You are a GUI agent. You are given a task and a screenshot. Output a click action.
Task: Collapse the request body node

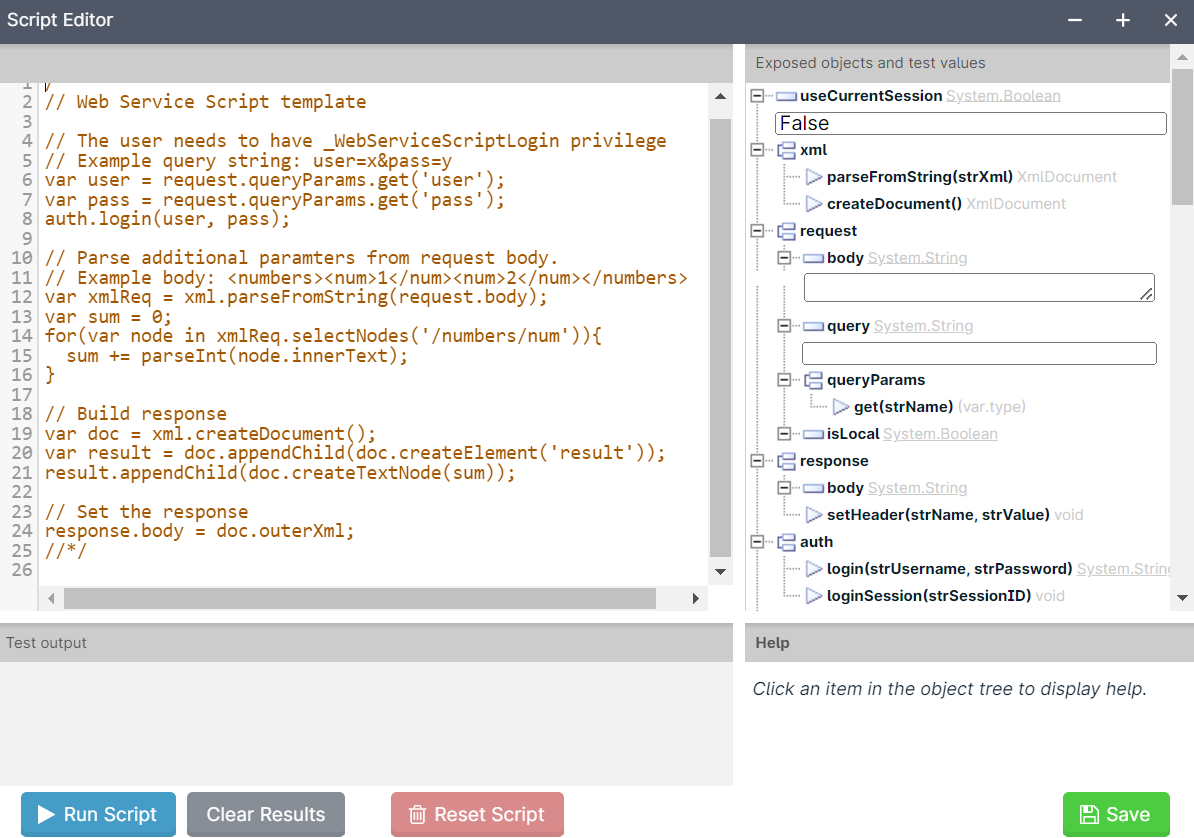784,258
